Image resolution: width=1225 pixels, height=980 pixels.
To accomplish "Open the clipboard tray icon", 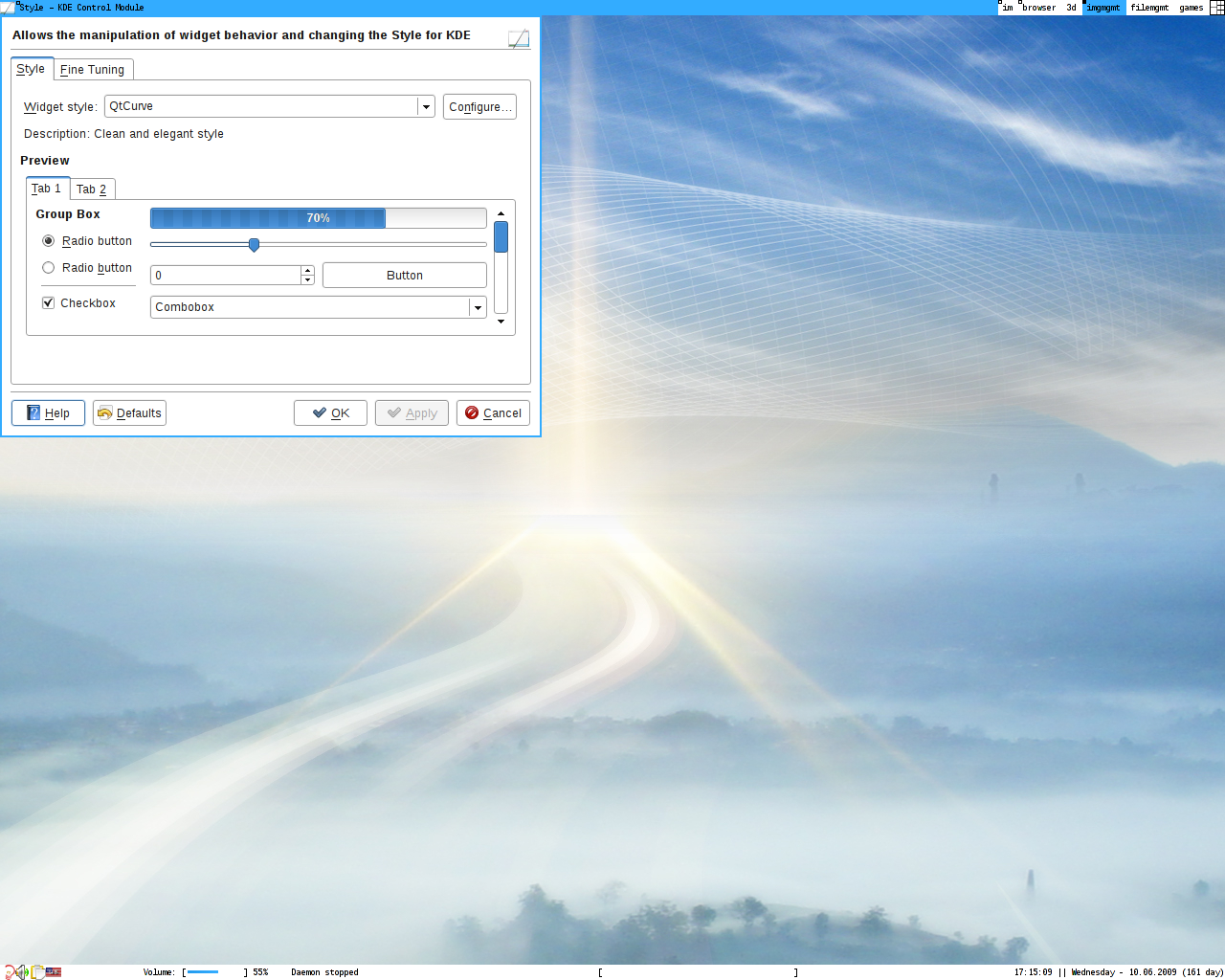I will click(x=37, y=972).
